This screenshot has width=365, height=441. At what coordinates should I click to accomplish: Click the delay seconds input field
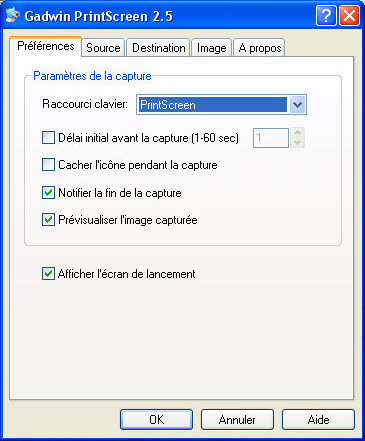[x=271, y=138]
